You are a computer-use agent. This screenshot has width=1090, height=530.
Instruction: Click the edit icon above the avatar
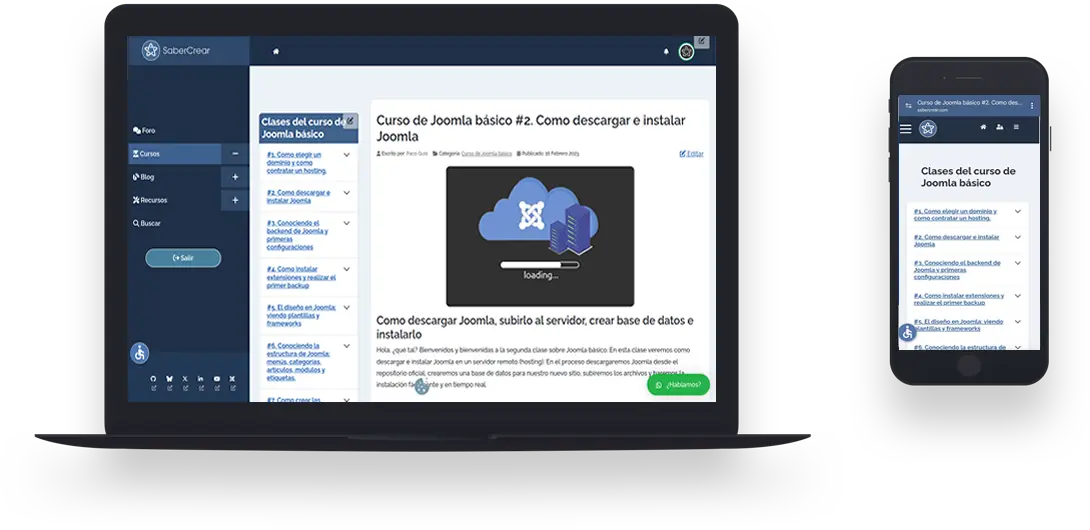(701, 42)
